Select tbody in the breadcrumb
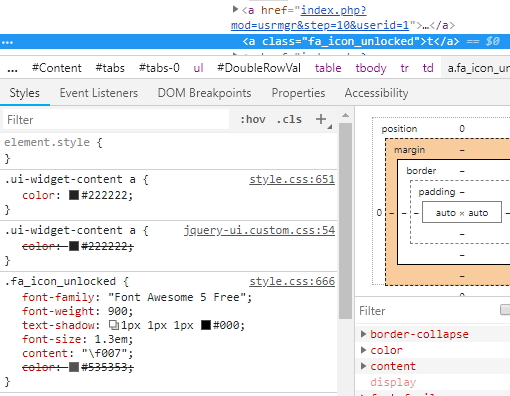 point(371,68)
